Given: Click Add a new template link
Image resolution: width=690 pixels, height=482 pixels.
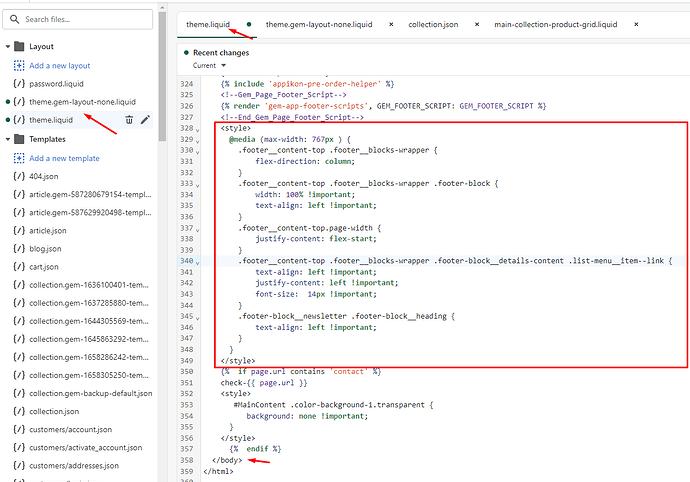Looking at the screenshot, I should tap(64, 158).
